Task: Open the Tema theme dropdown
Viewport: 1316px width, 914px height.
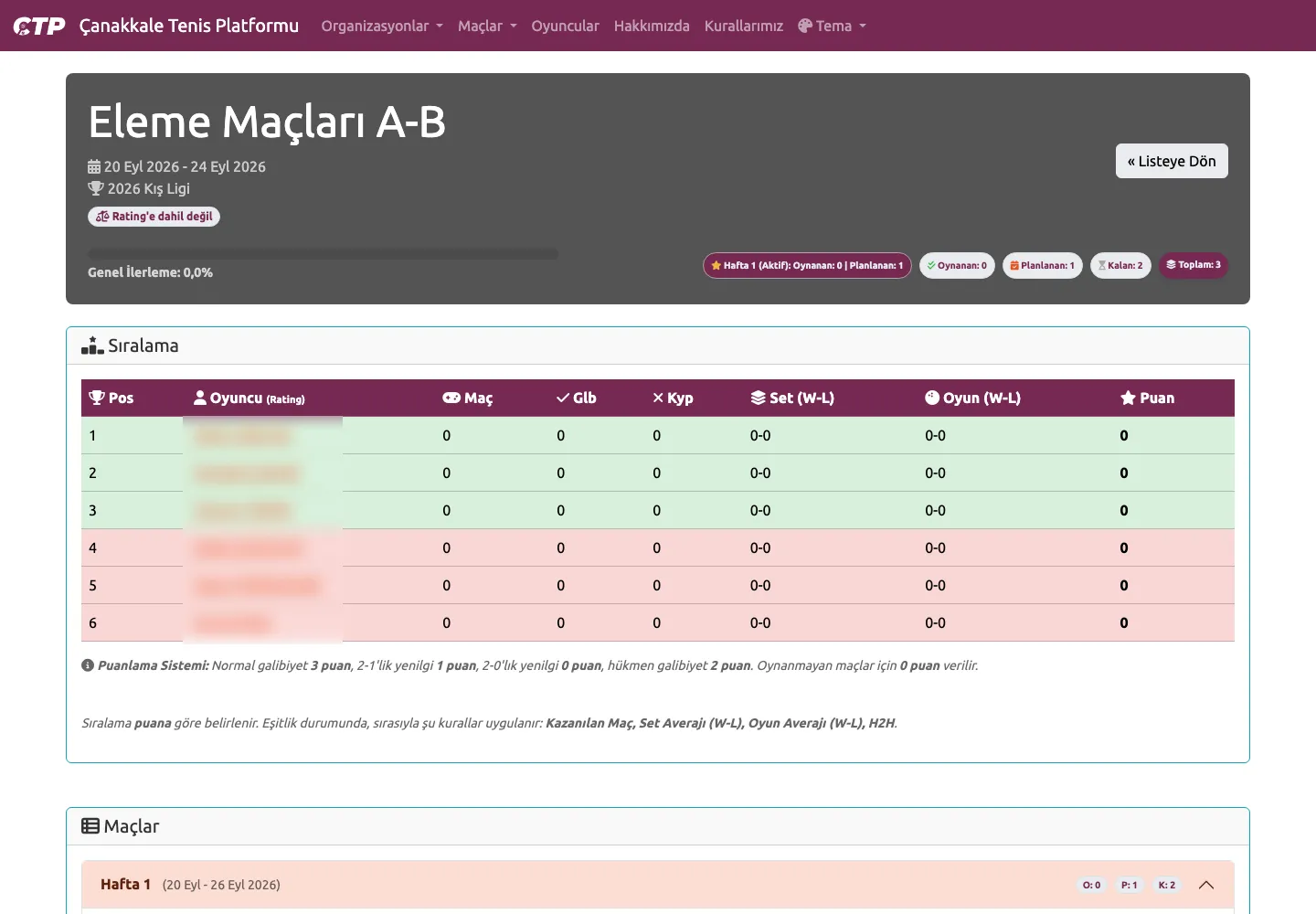Action: 832,26
